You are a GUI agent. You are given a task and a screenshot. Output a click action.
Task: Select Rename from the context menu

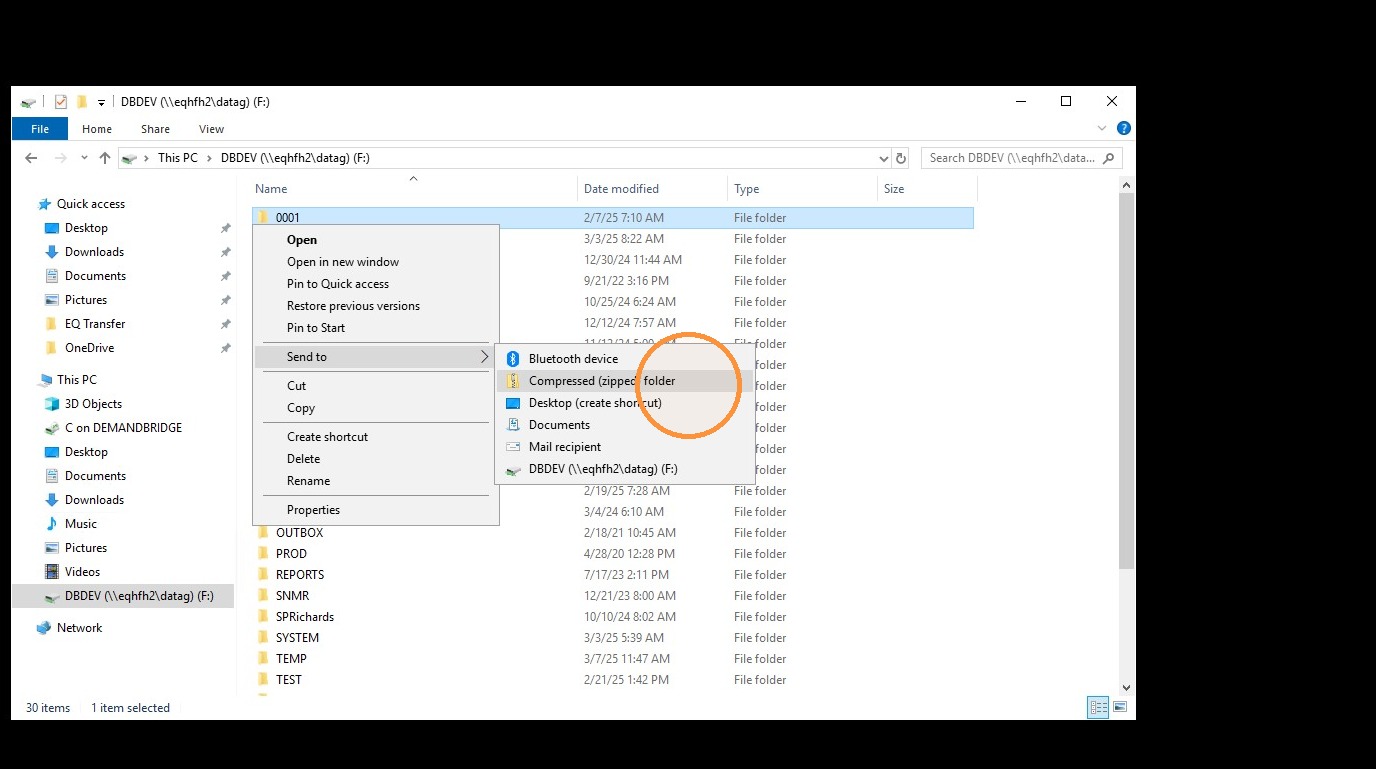[x=375, y=481]
